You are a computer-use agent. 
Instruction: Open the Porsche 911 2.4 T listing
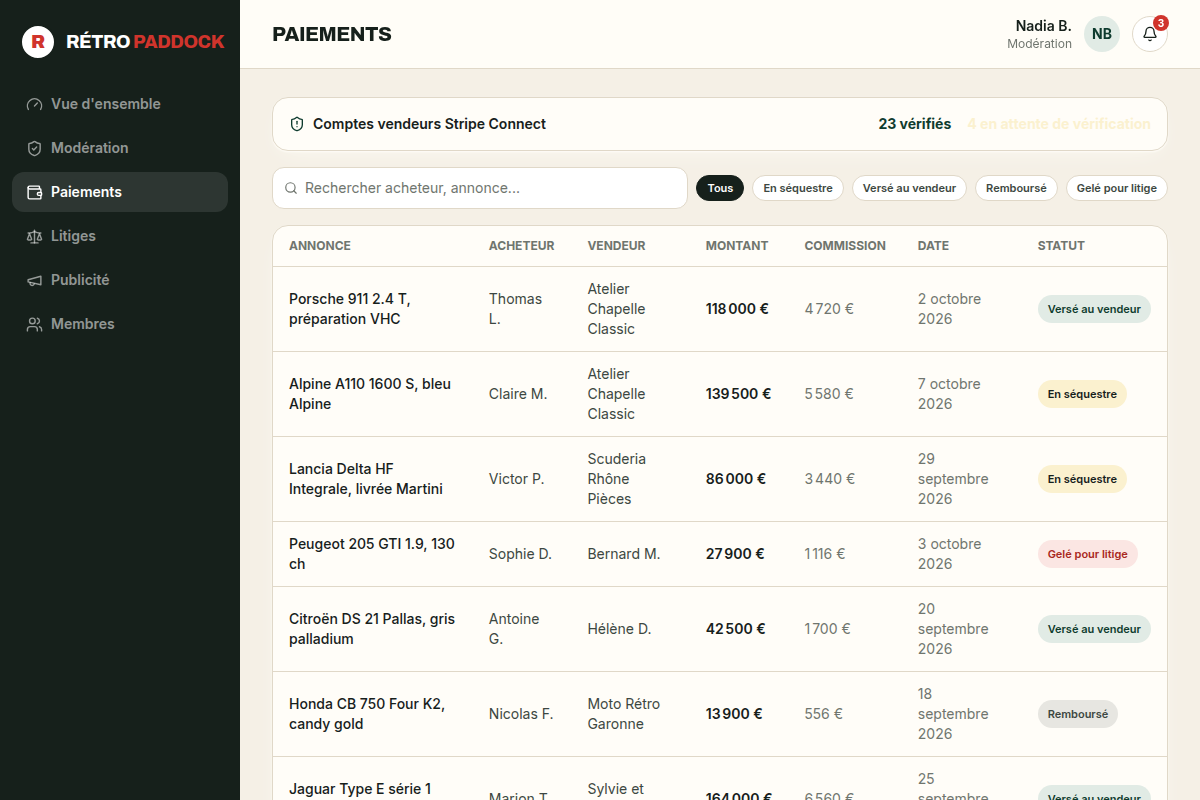click(x=350, y=309)
